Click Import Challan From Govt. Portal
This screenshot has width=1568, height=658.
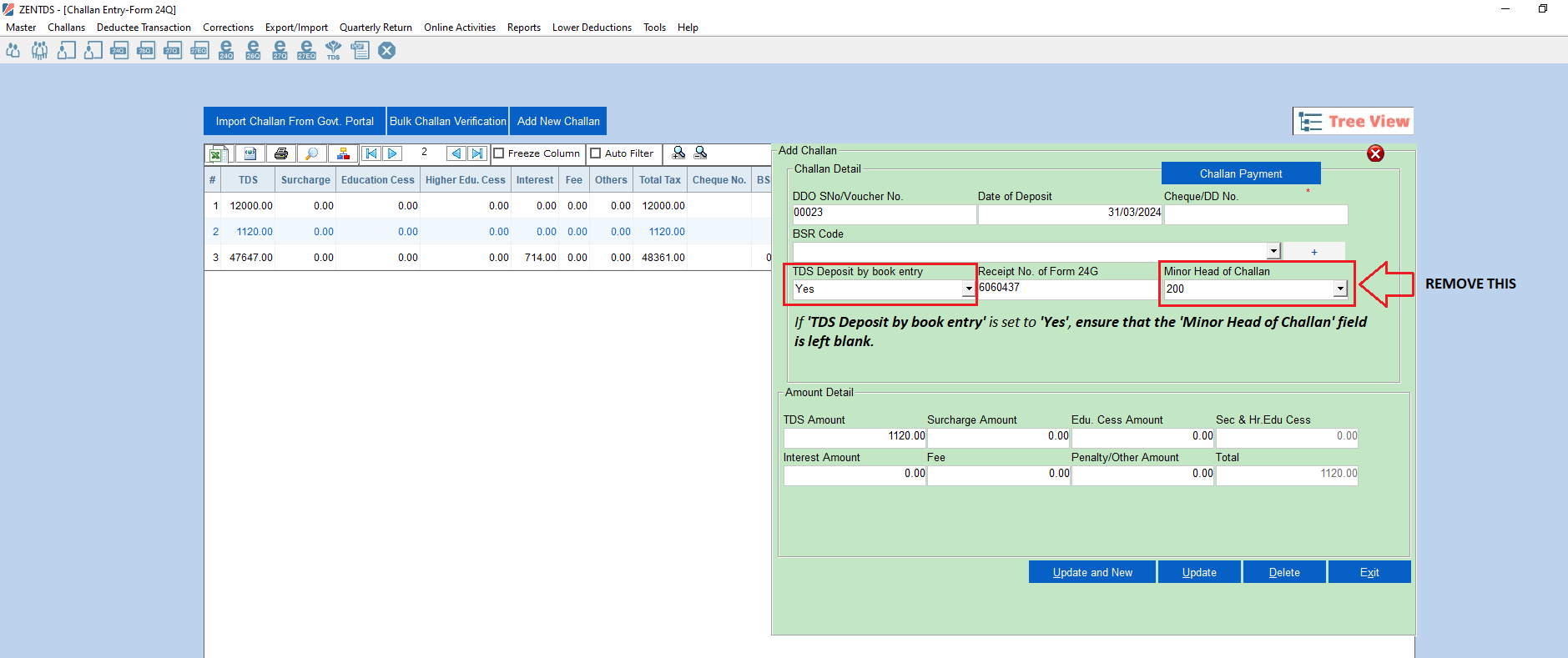[x=295, y=121]
